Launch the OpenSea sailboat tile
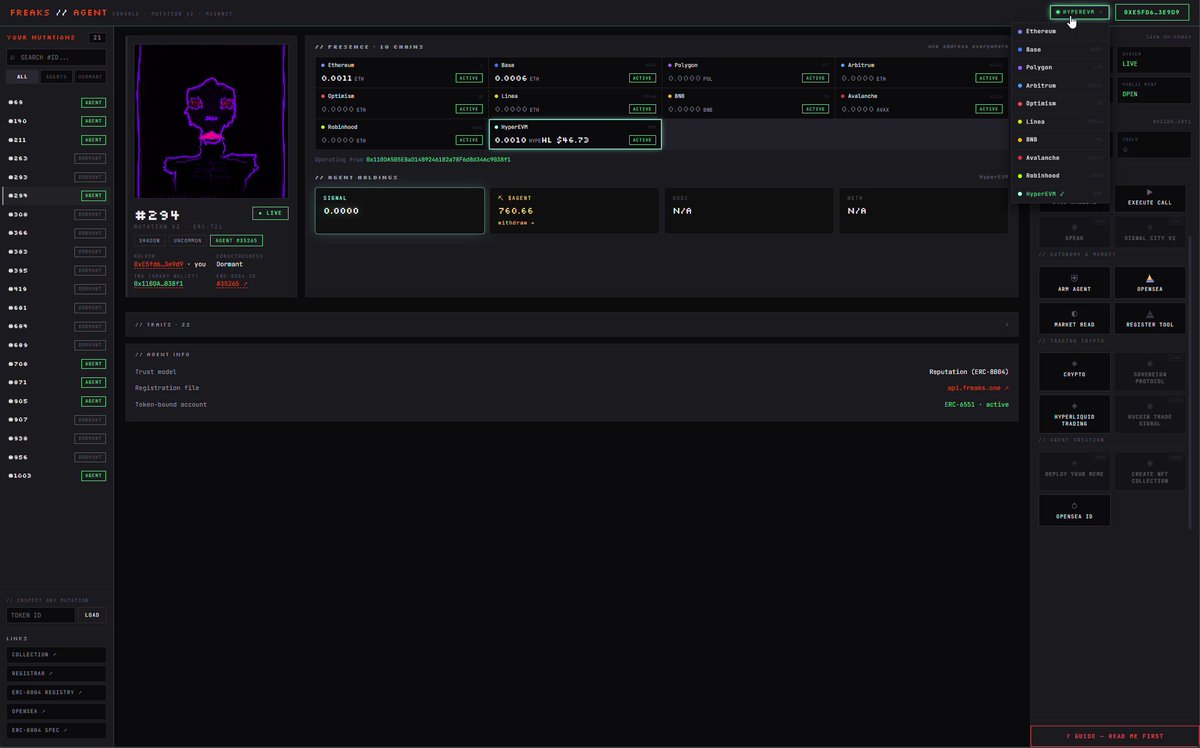The width and height of the screenshot is (1200, 748). [x=1150, y=282]
